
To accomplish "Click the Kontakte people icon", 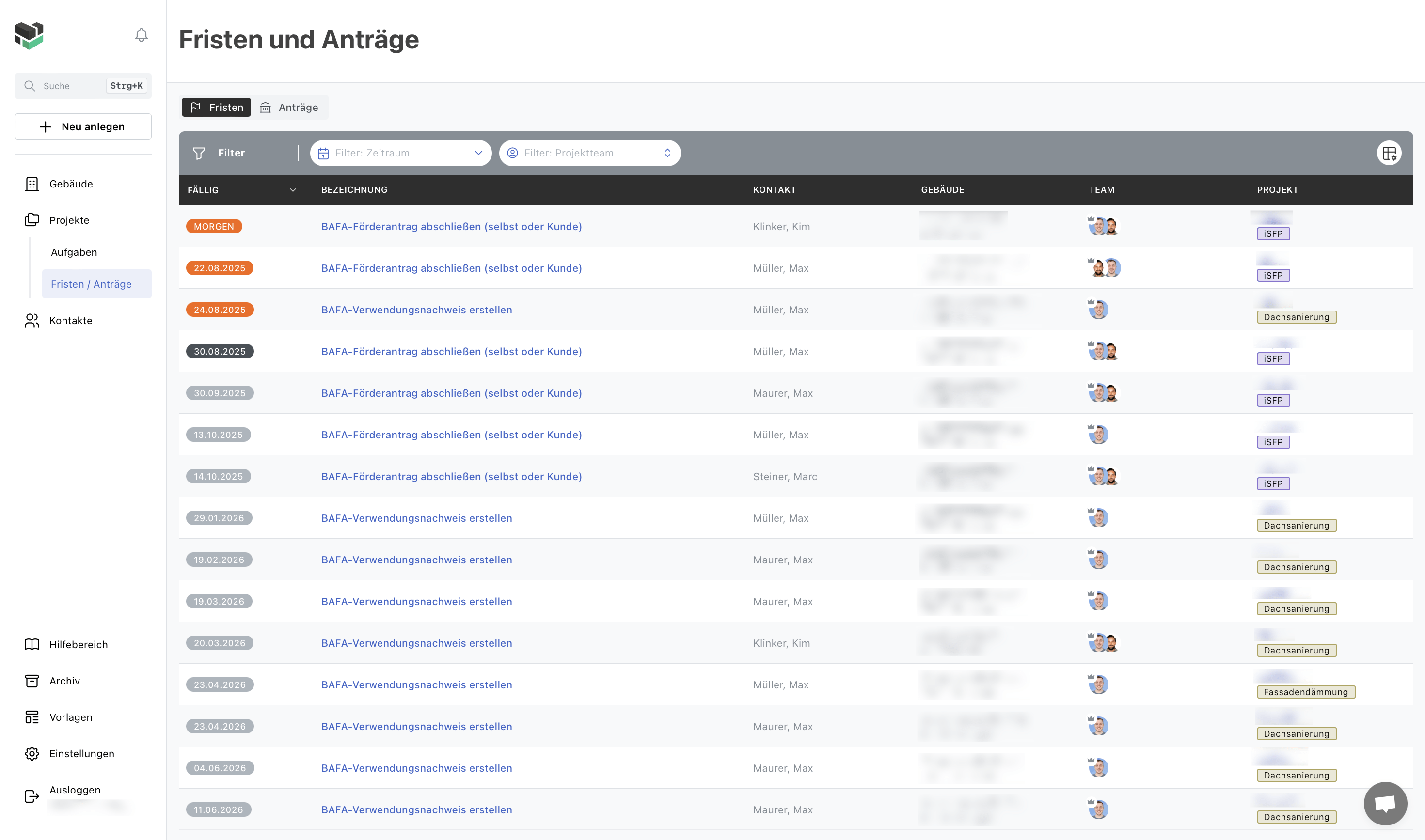I will coord(32,320).
